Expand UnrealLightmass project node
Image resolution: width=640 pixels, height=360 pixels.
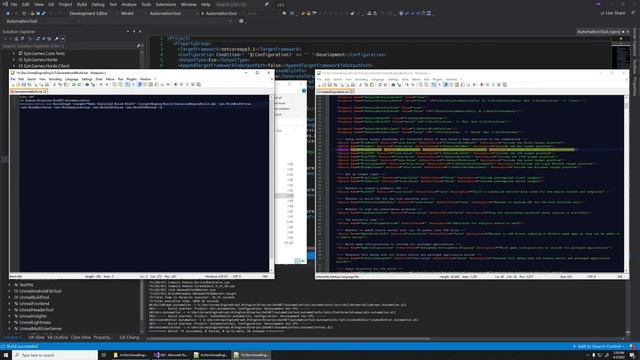point(9,322)
